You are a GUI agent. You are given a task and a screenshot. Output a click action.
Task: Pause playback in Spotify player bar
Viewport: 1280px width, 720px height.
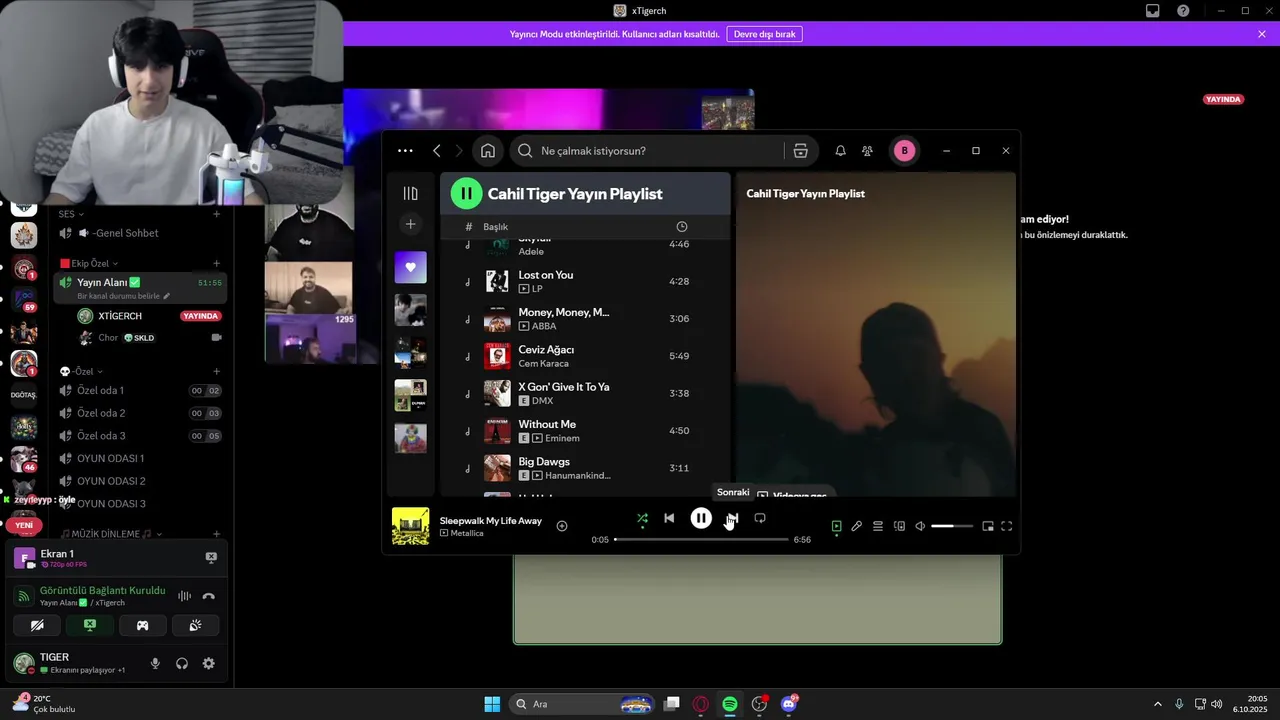(x=701, y=518)
